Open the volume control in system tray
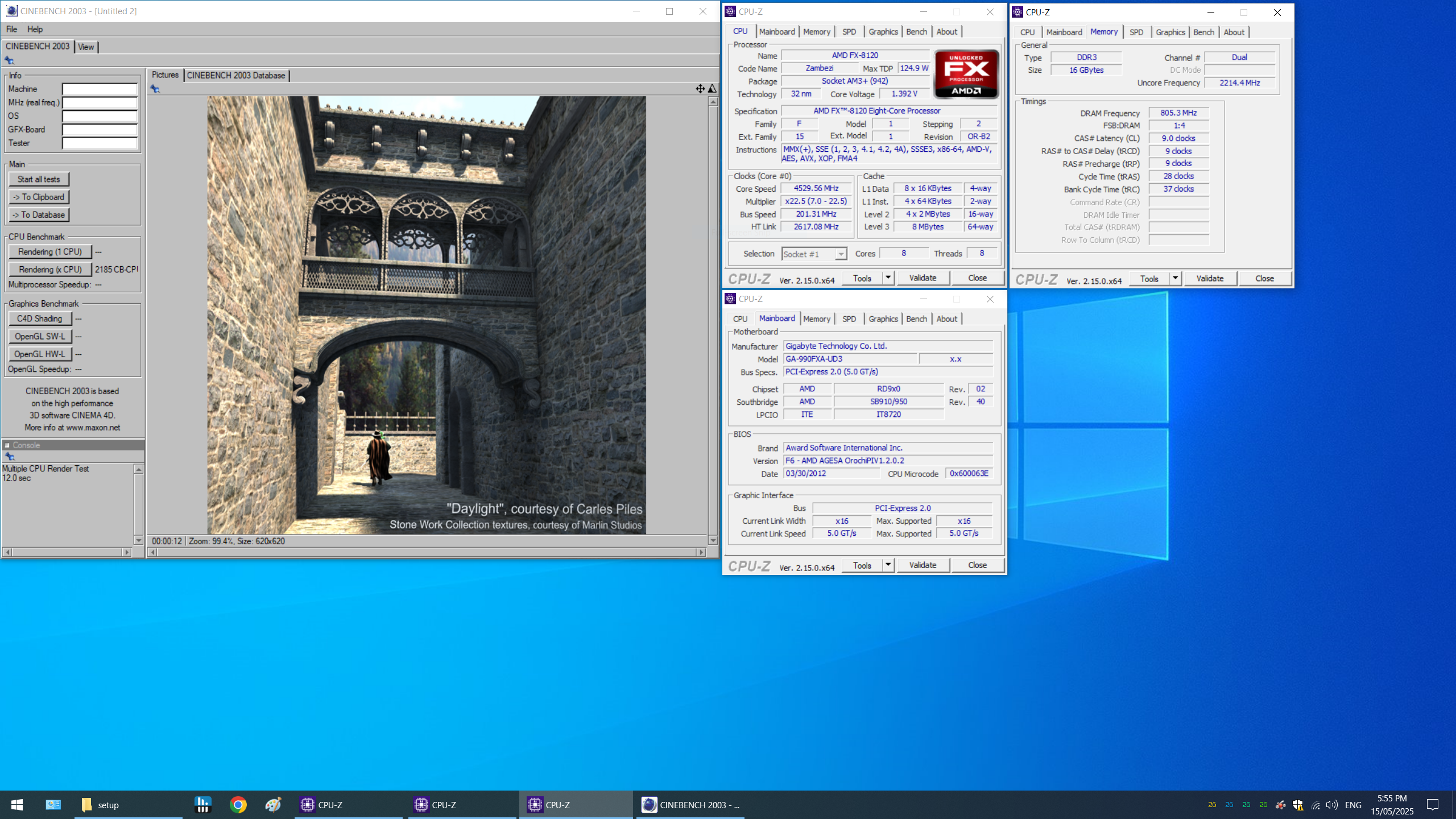 click(x=1331, y=805)
